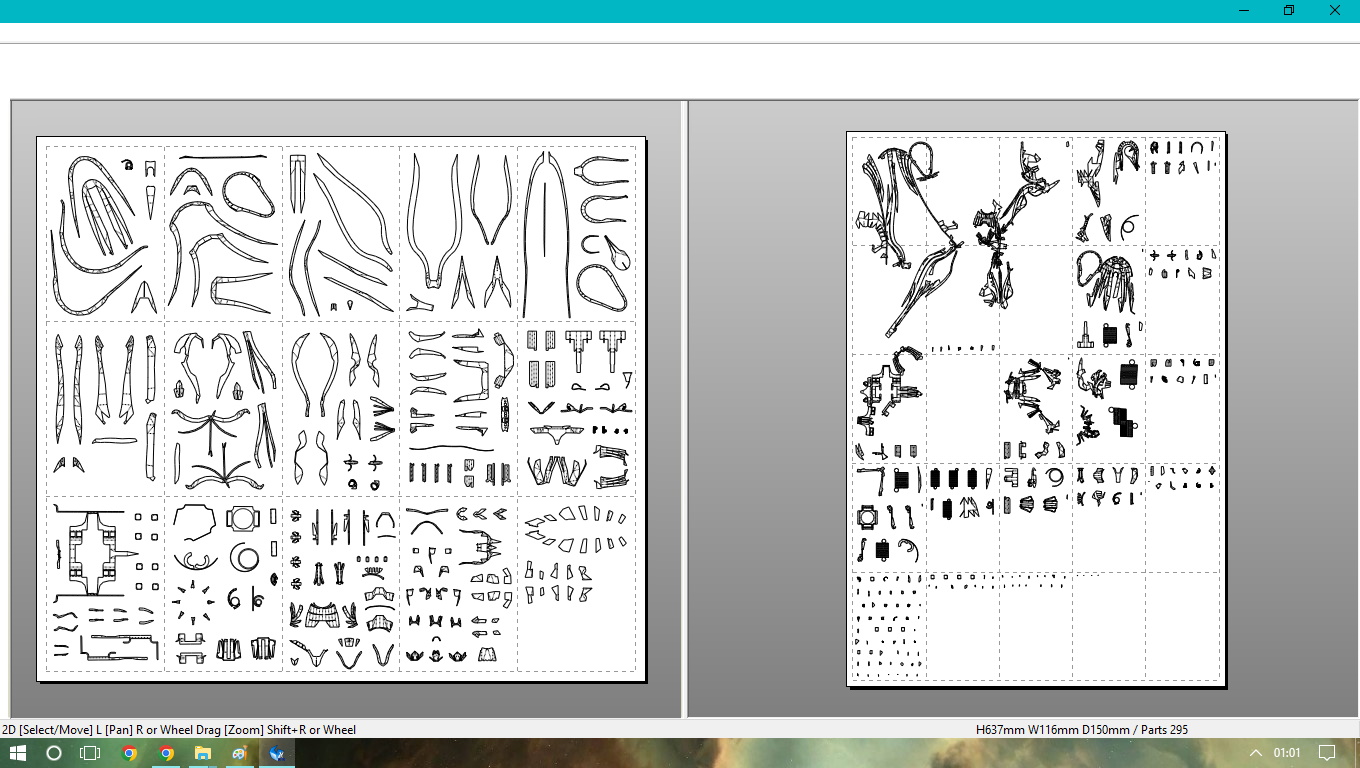Select the active Pepakura app taskbar icon
The width and height of the screenshot is (1360, 768).
pos(276,753)
